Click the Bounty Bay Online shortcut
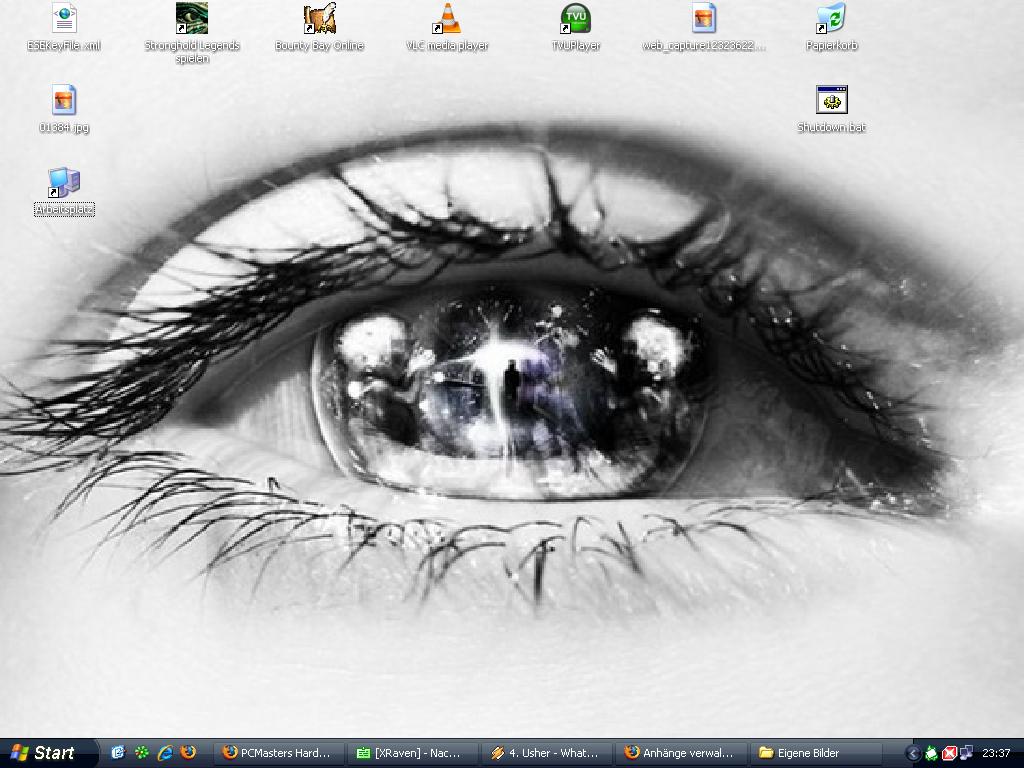1024x768 pixels. pyautogui.click(x=319, y=19)
